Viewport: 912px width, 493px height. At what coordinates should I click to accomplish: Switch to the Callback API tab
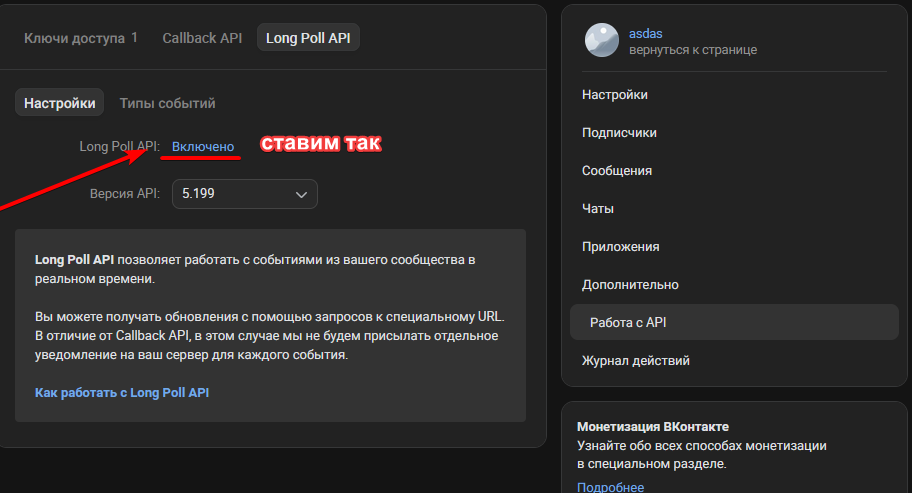click(x=202, y=38)
